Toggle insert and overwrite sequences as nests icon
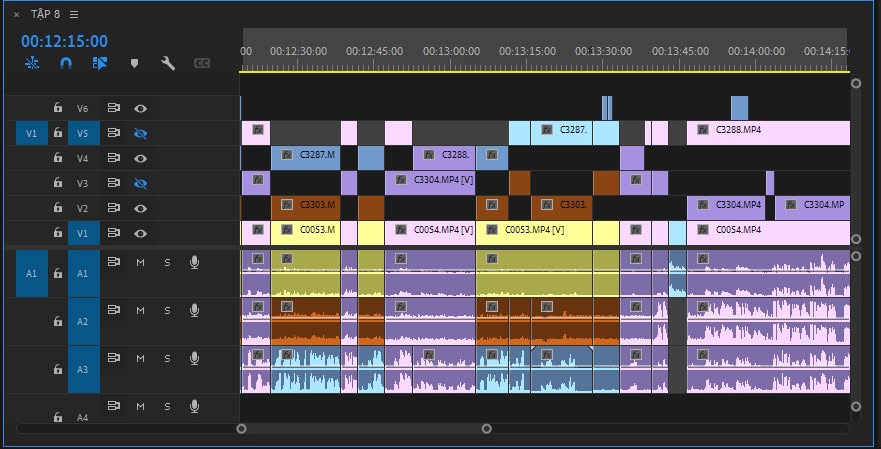881x449 pixels. click(x=31, y=63)
